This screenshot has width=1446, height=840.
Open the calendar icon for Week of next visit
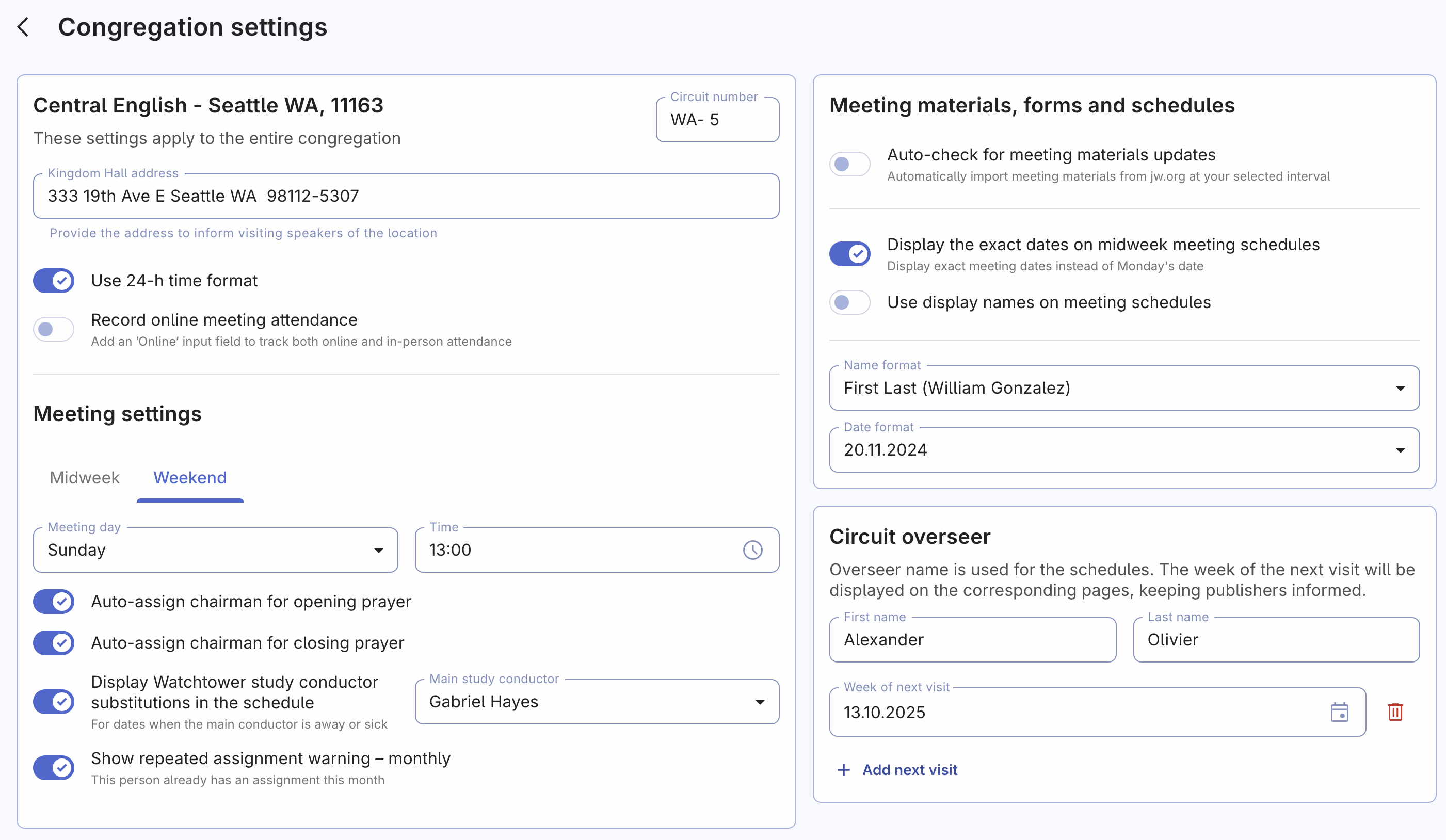(x=1340, y=712)
